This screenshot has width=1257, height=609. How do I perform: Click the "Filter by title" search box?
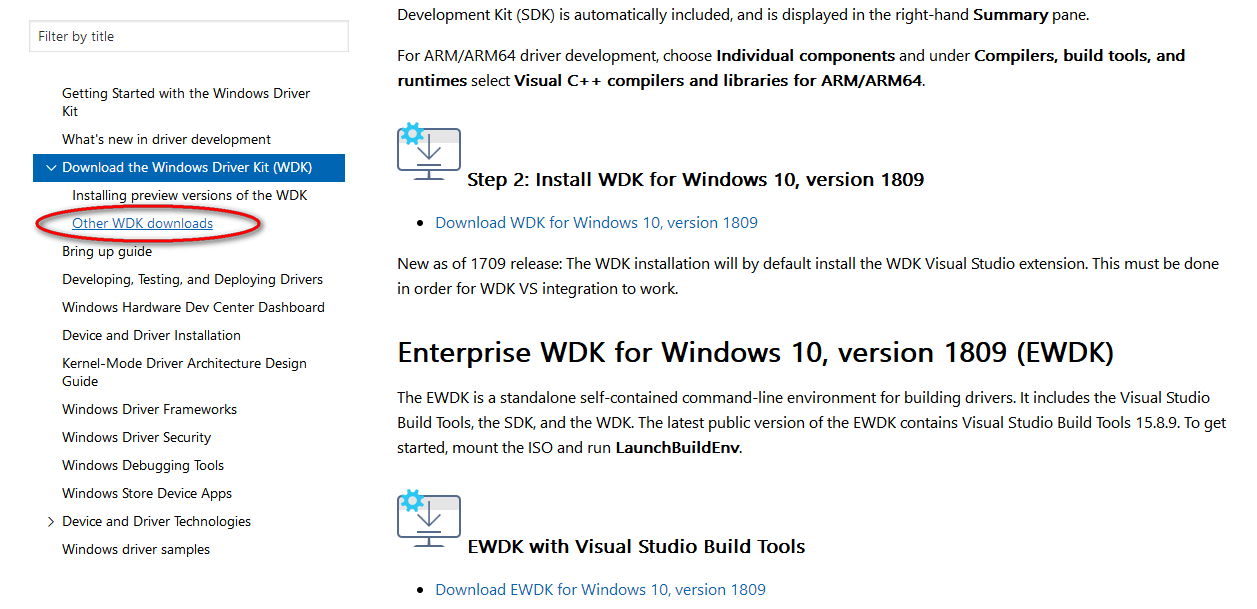coord(188,35)
